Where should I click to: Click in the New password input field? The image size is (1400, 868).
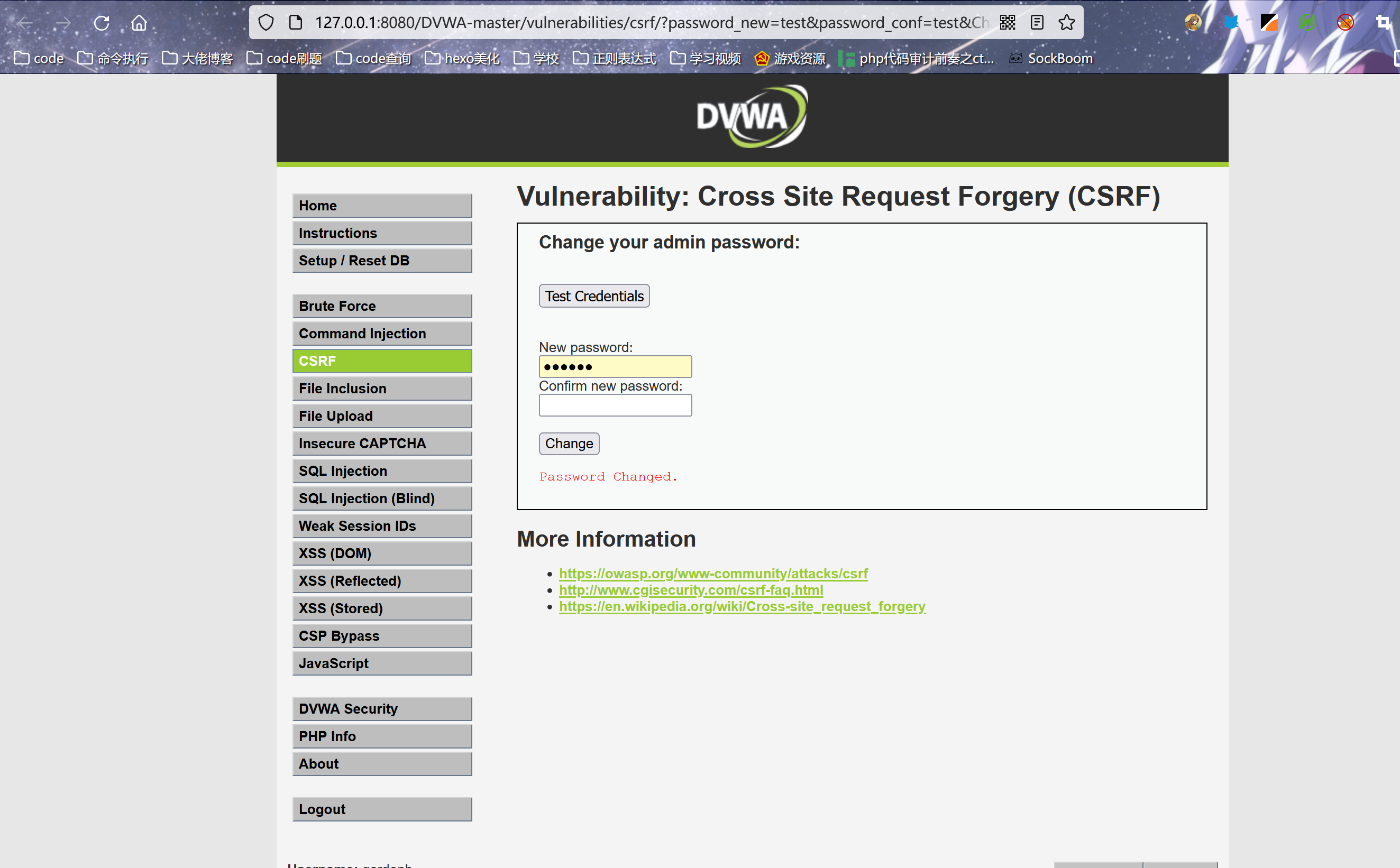615,367
